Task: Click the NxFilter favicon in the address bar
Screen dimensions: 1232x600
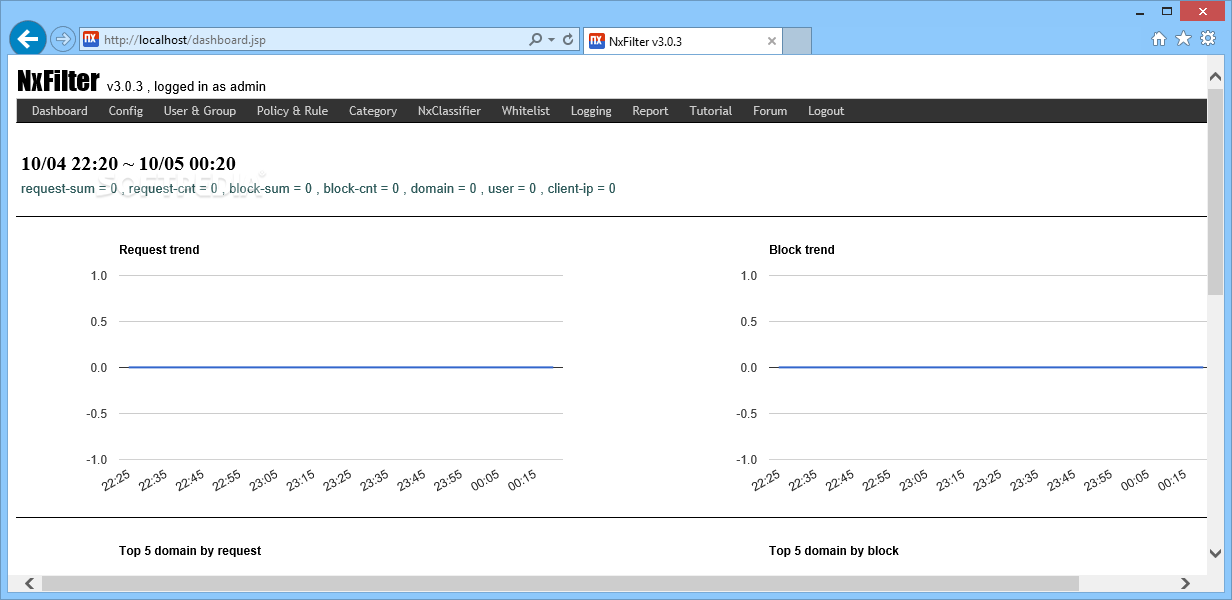Action: [x=90, y=40]
